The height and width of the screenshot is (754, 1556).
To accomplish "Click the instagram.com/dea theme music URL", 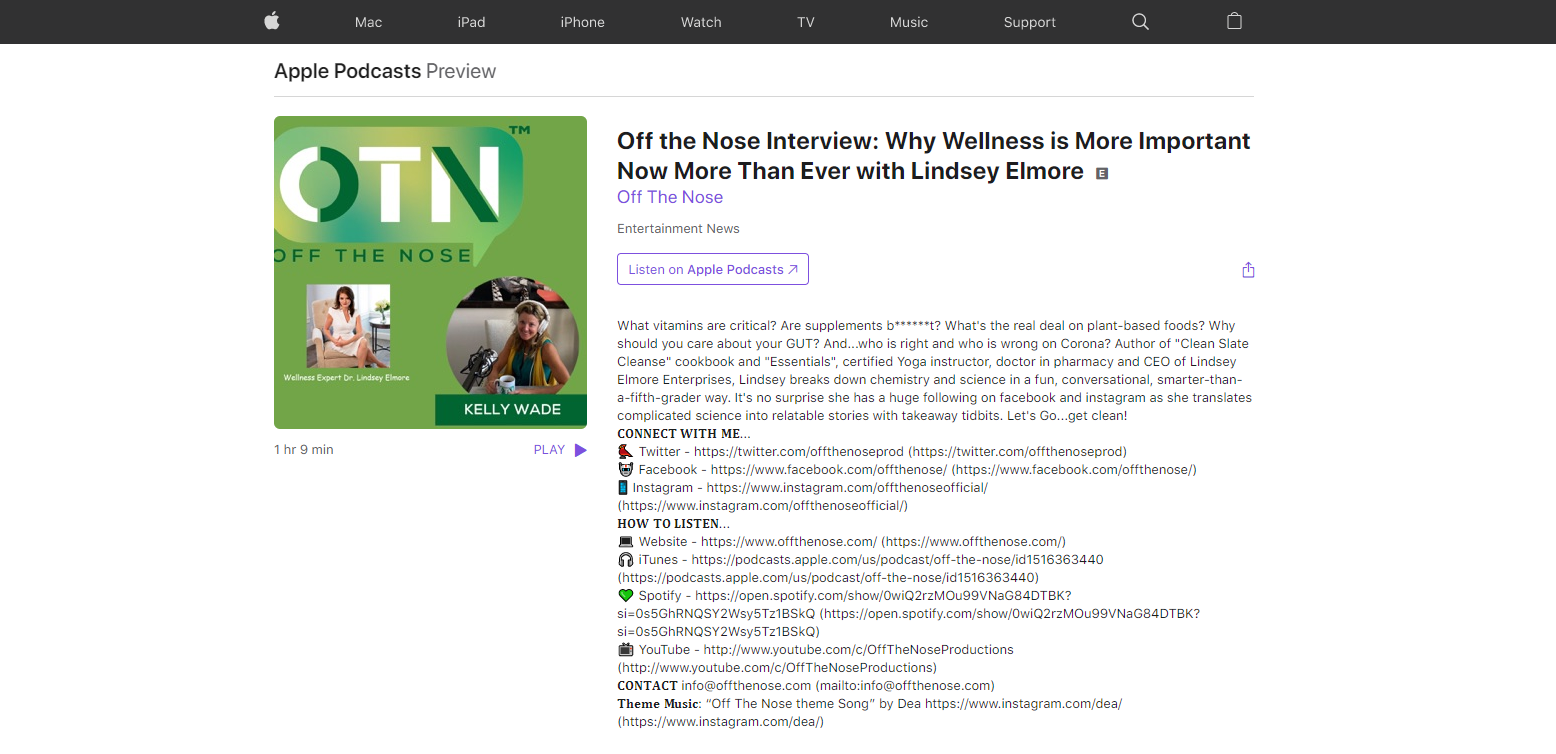I will tap(1023, 703).
